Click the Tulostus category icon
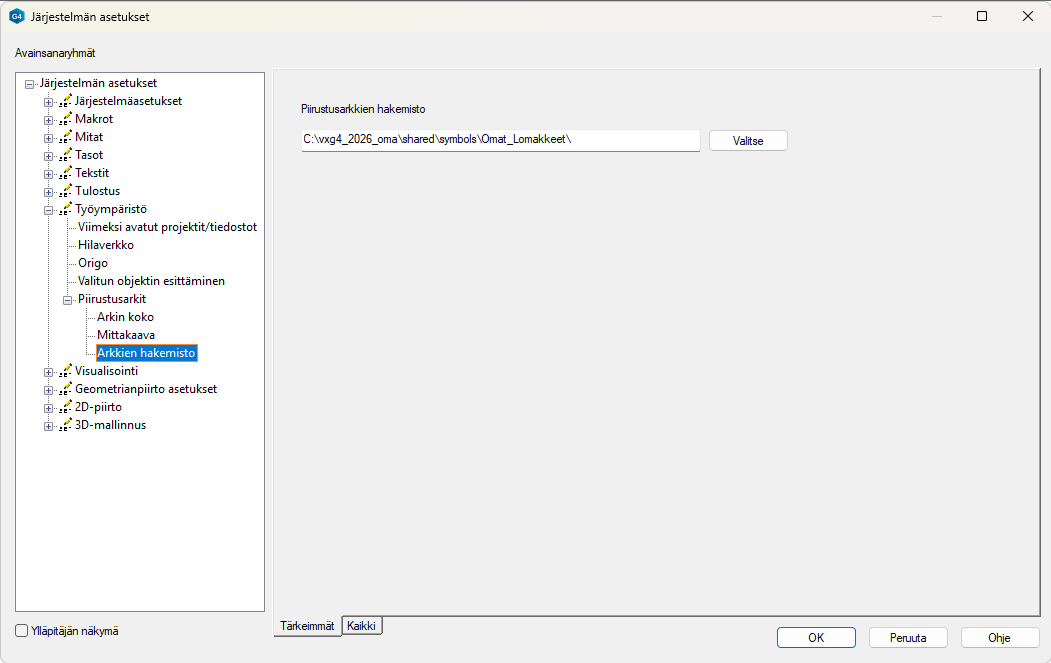This screenshot has width=1051, height=663. [65, 192]
